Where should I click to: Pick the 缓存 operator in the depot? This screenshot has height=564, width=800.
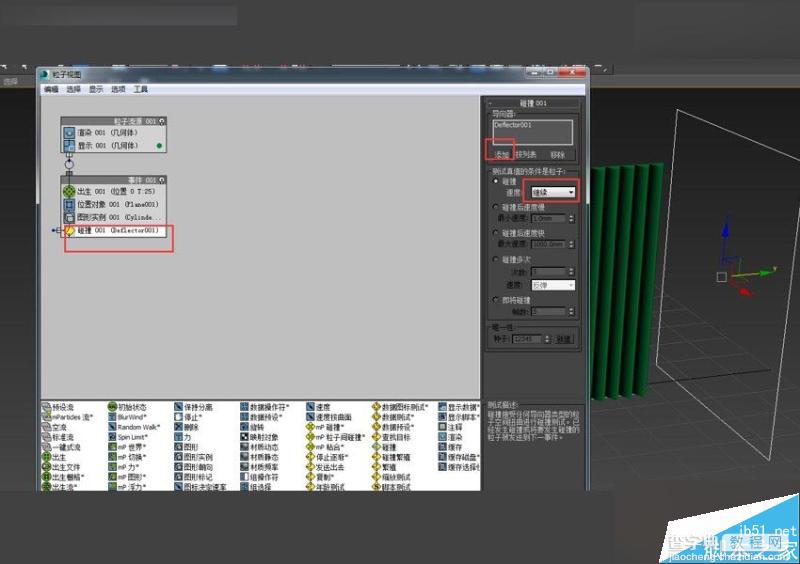pyautogui.click(x=451, y=447)
